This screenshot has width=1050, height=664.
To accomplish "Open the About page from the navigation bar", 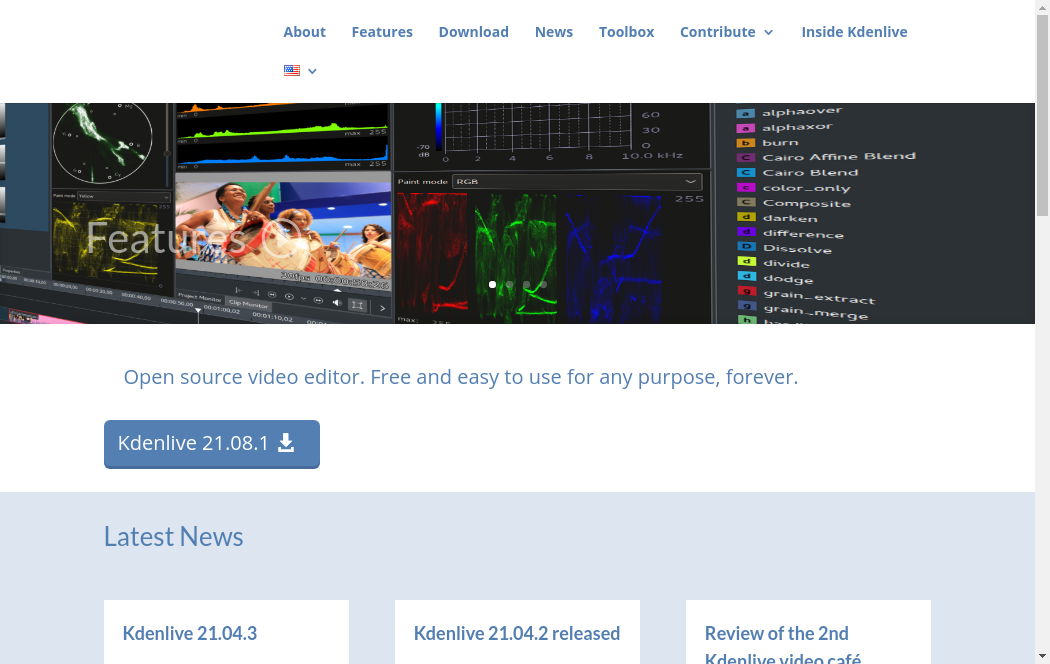I will tap(304, 32).
